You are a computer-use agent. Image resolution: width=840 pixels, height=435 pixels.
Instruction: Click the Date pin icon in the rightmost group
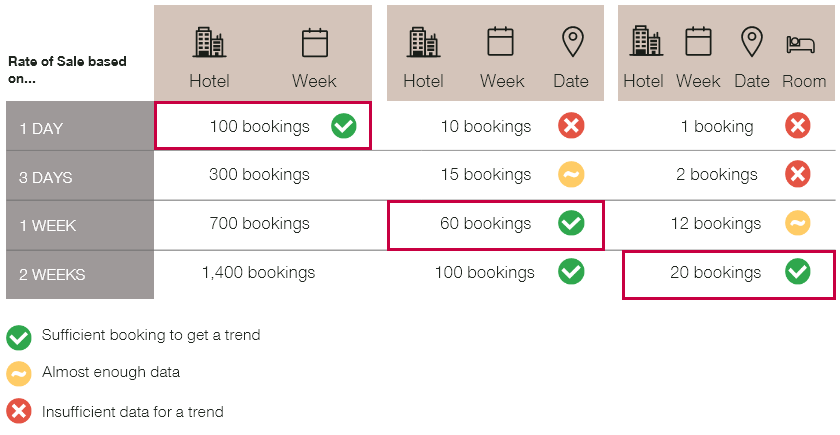pyautogui.click(x=752, y=42)
